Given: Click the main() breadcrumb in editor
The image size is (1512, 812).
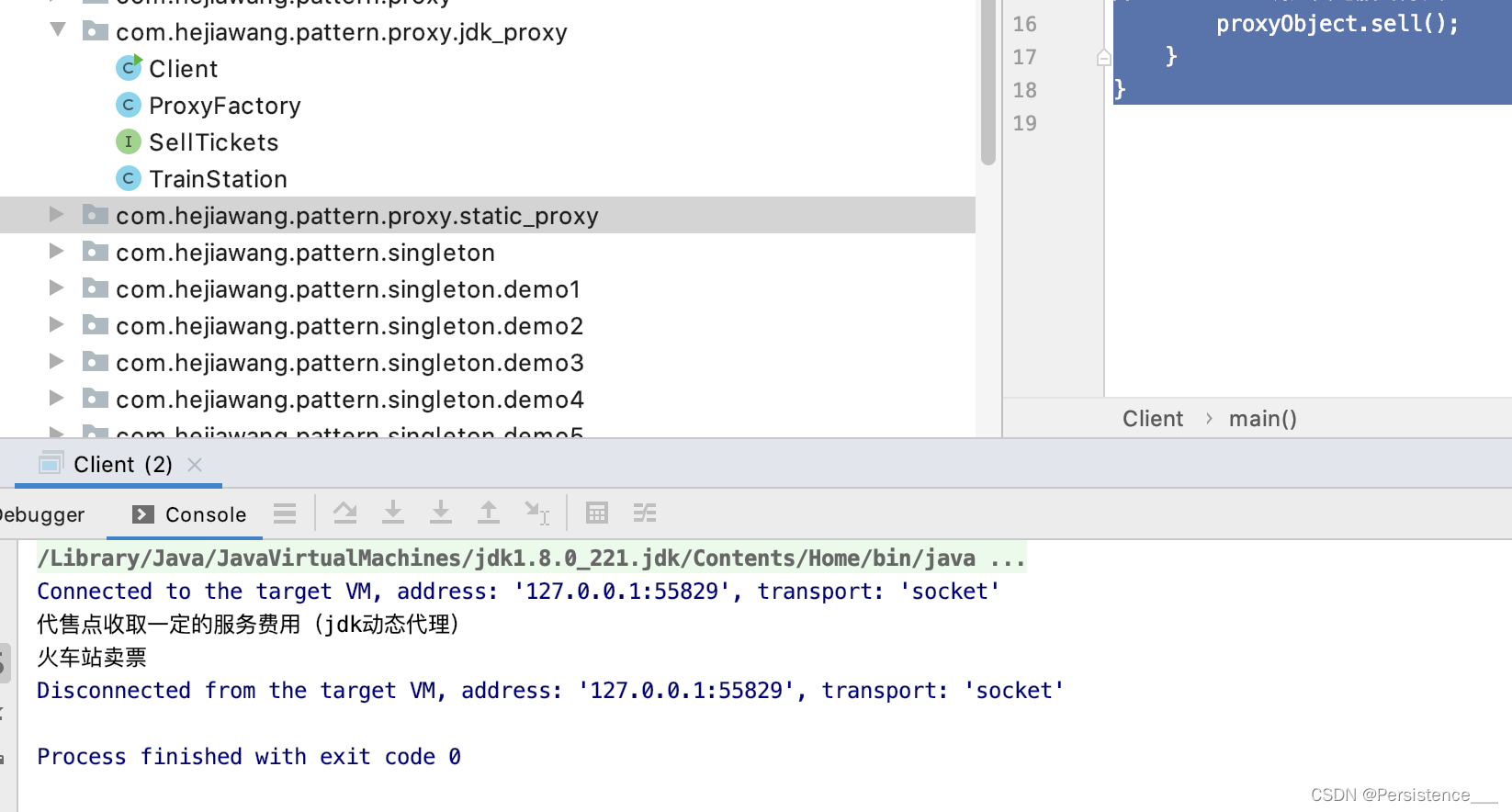Looking at the screenshot, I should pyautogui.click(x=1263, y=419).
